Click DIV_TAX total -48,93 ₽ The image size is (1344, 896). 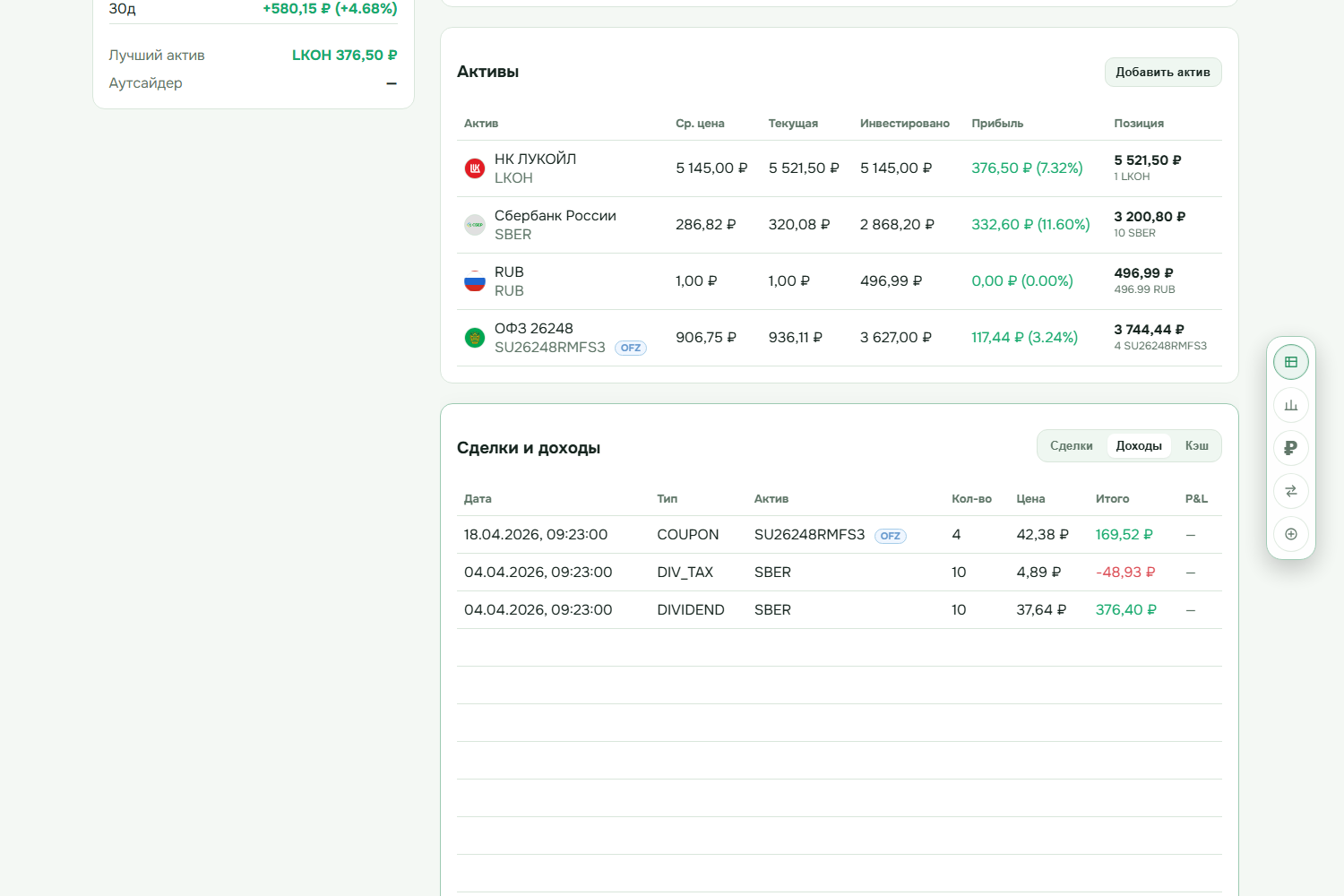(1125, 572)
